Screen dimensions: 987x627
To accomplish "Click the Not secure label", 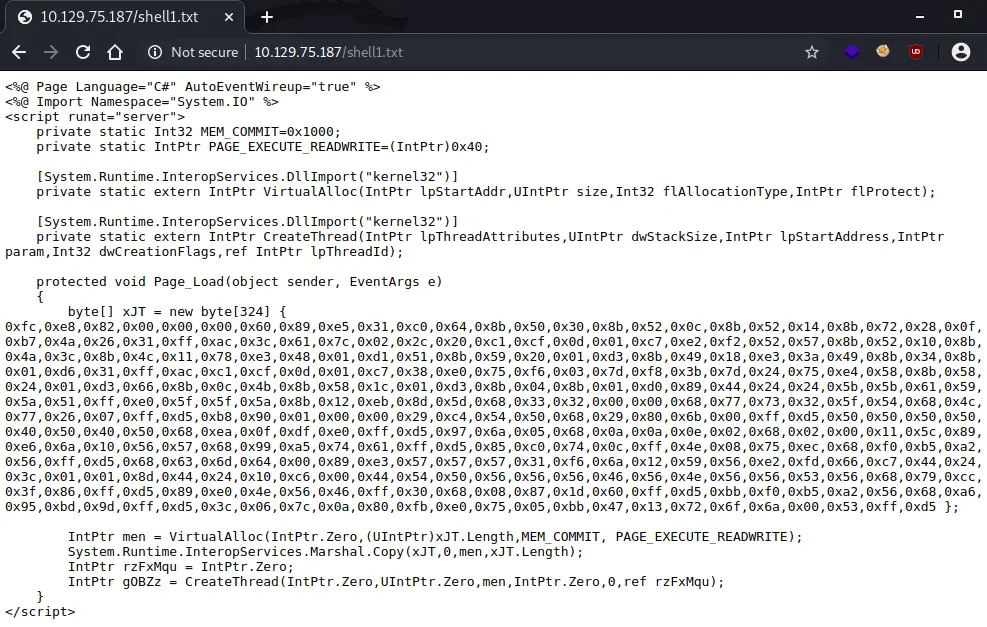I will [205, 52].
